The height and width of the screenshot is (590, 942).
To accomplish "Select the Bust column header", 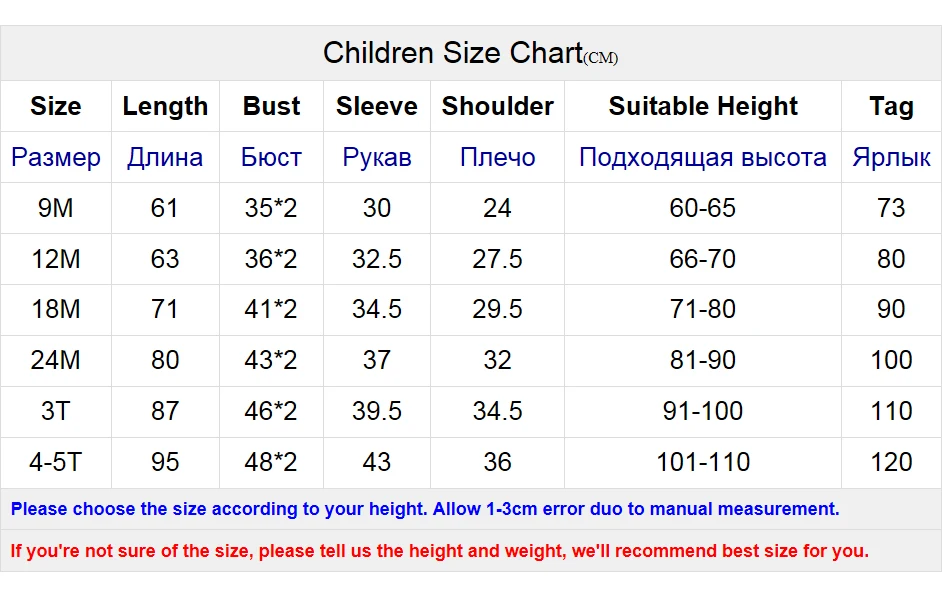I will (272, 106).
